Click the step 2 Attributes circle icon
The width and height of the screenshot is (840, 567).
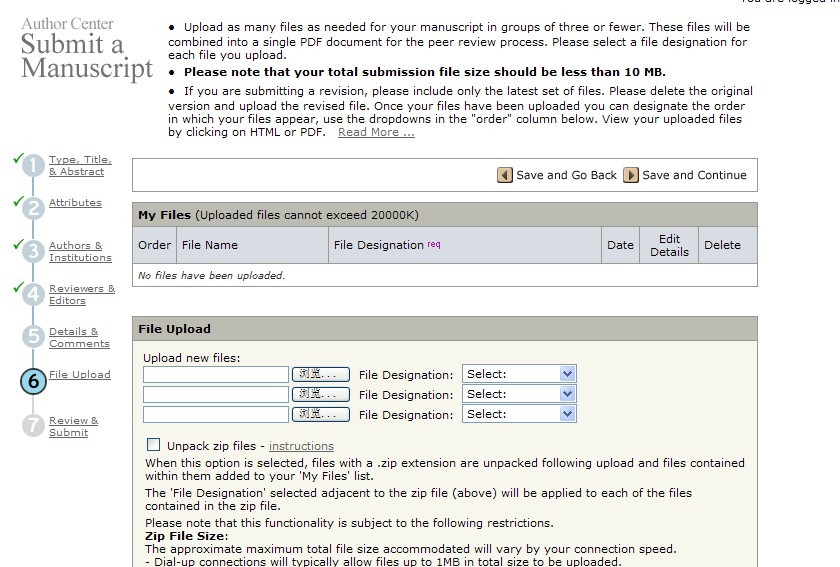coord(33,209)
